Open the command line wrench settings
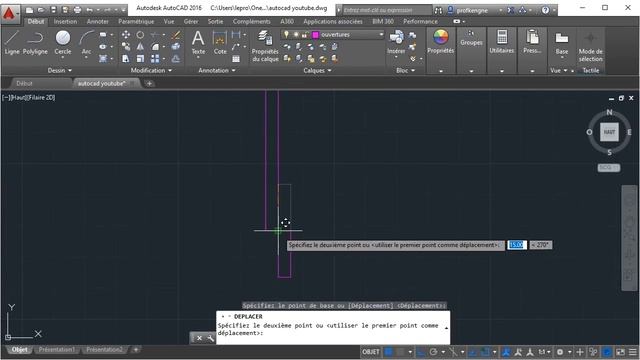Image resolution: width=640 pixels, height=360 pixels. click(x=211, y=338)
